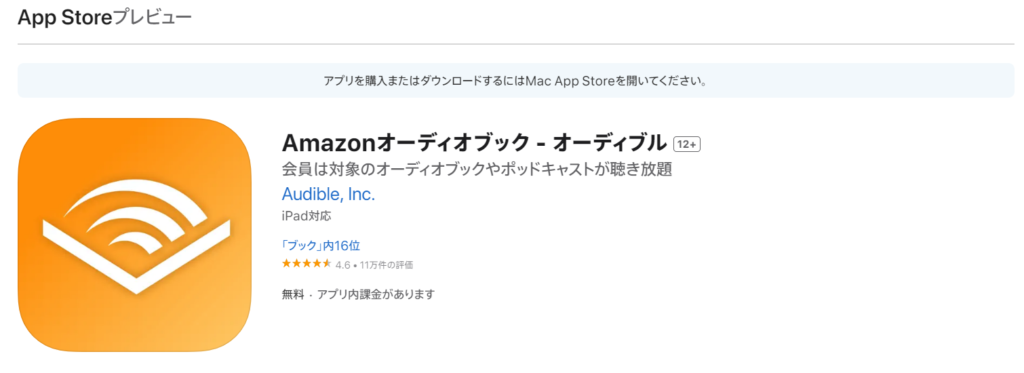Click the 11万件の評価 review count
The width and height of the screenshot is (1024, 373).
386,265
